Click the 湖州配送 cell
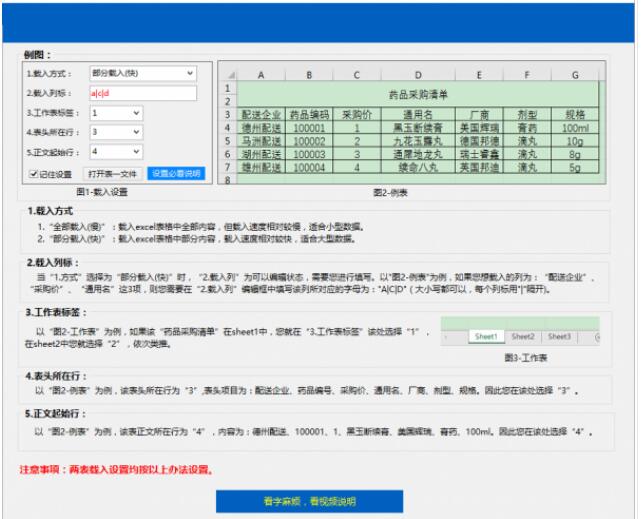 (x=261, y=154)
